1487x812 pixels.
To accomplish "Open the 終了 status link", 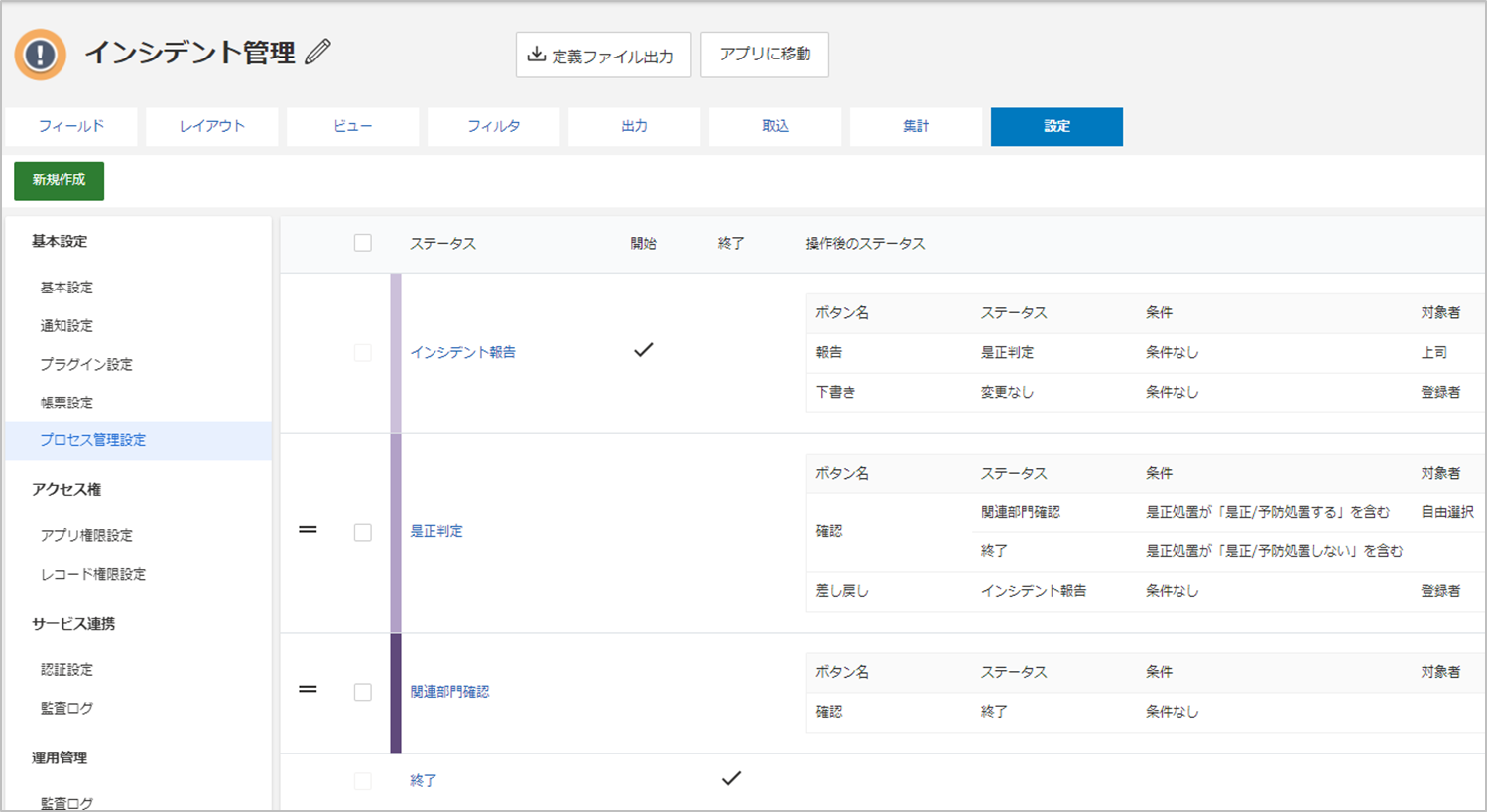I will 423,781.
